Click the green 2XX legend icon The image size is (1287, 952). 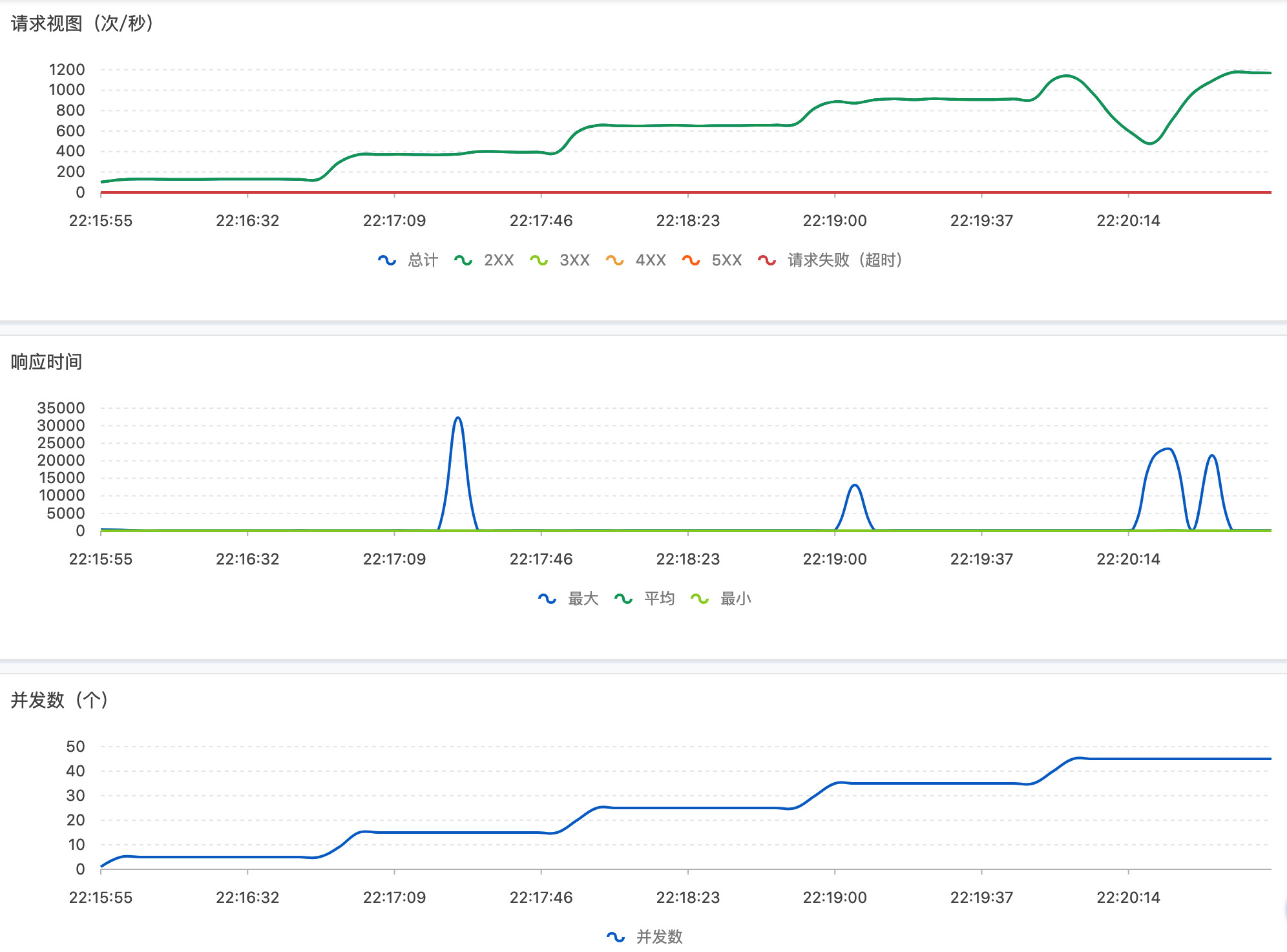click(463, 260)
